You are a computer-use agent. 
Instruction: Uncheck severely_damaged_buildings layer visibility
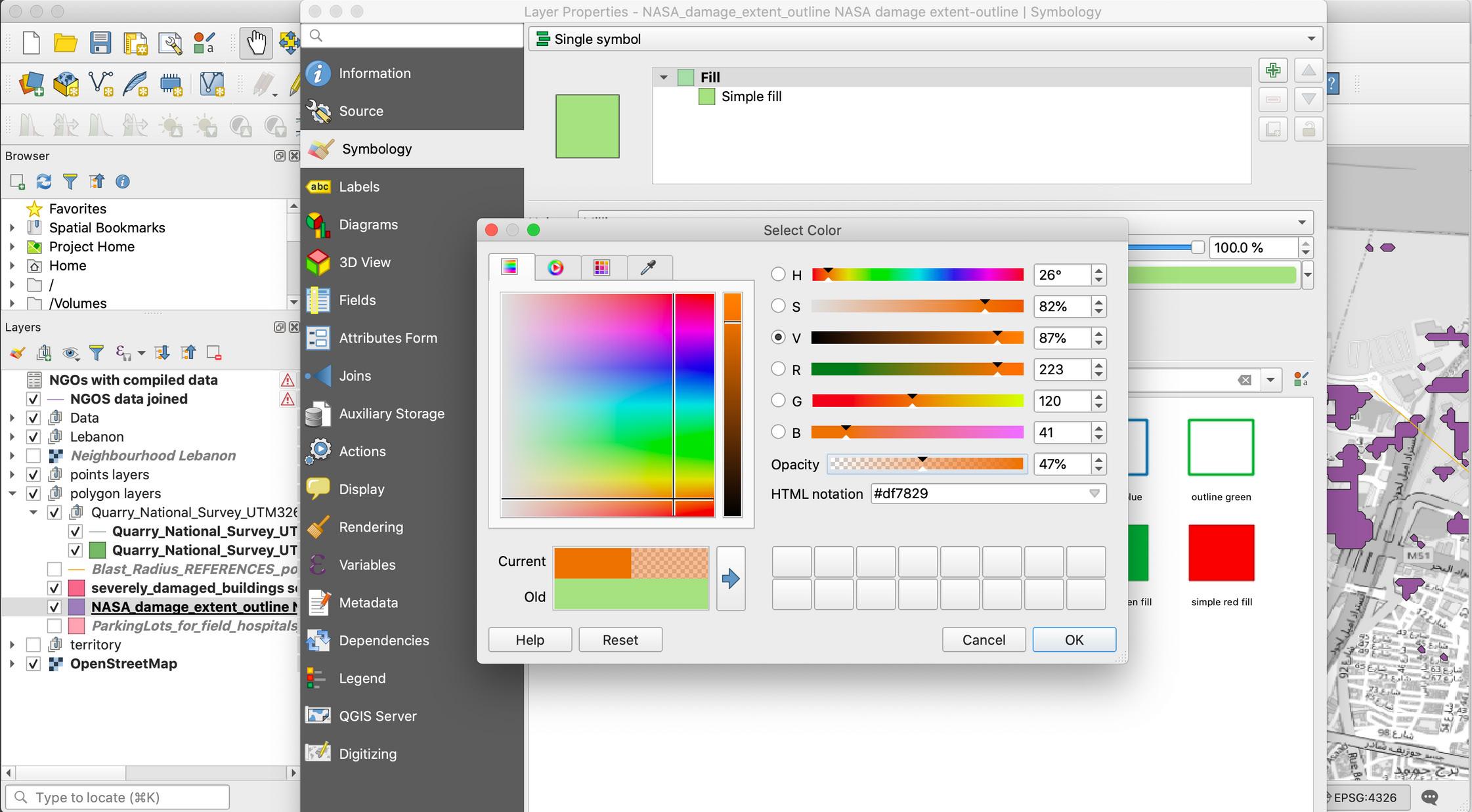click(x=54, y=588)
